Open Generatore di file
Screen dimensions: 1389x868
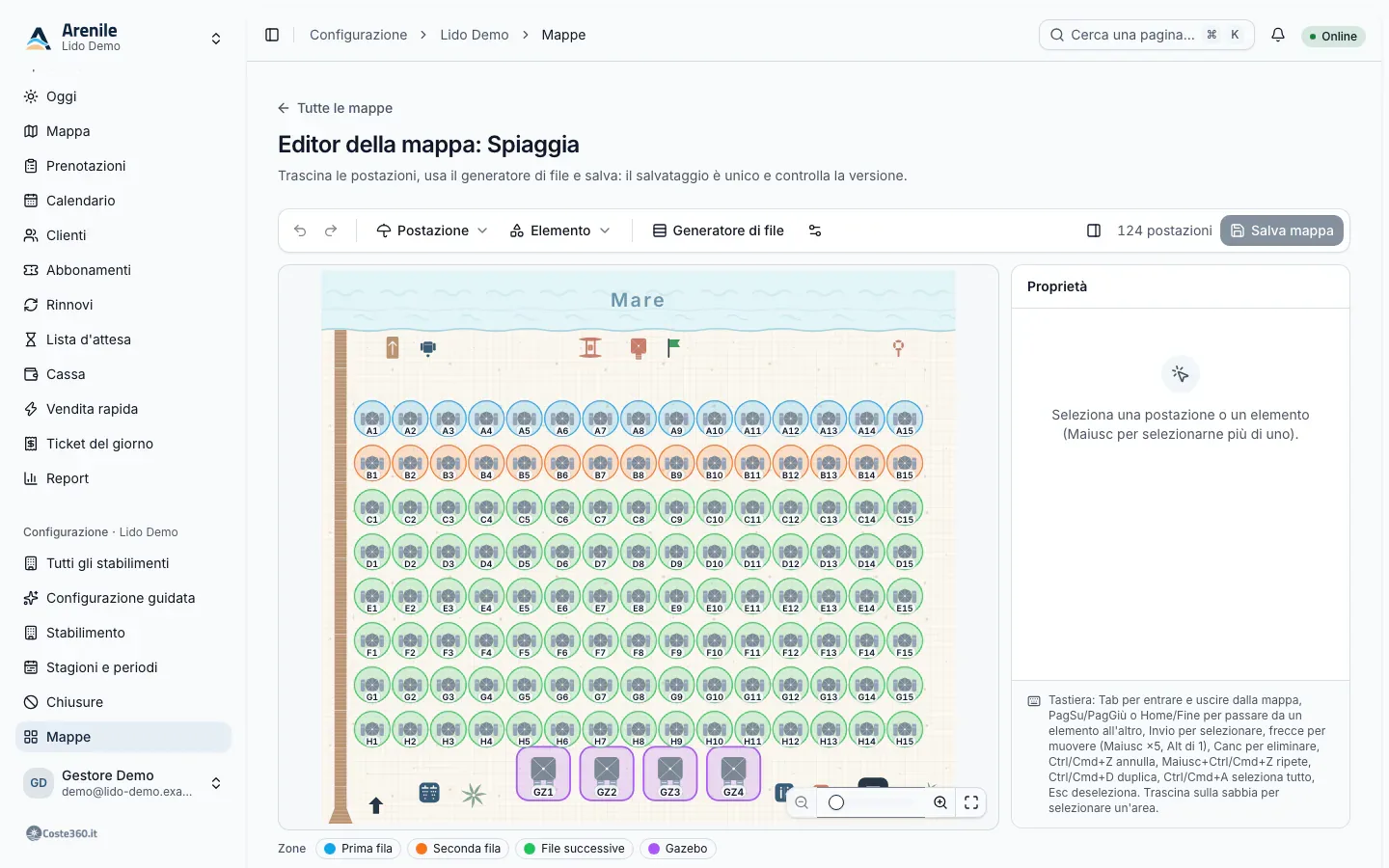[719, 231]
